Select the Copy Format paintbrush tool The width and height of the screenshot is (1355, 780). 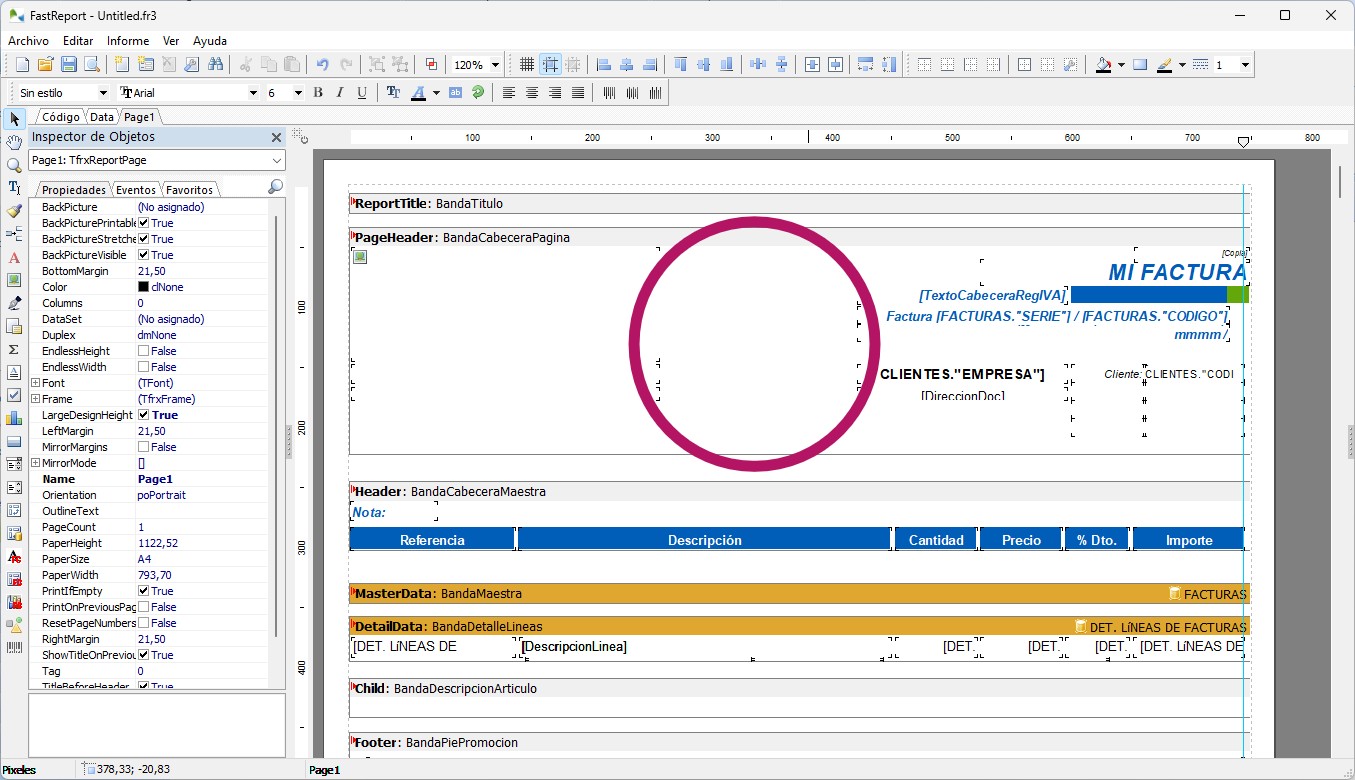14,211
